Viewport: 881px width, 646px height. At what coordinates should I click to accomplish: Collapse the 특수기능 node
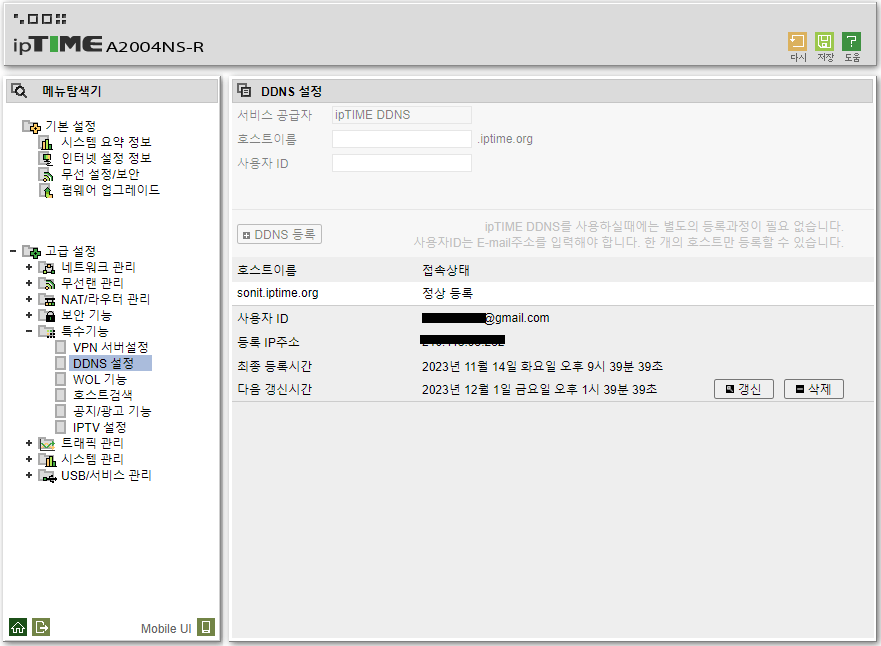pyautogui.click(x=29, y=331)
